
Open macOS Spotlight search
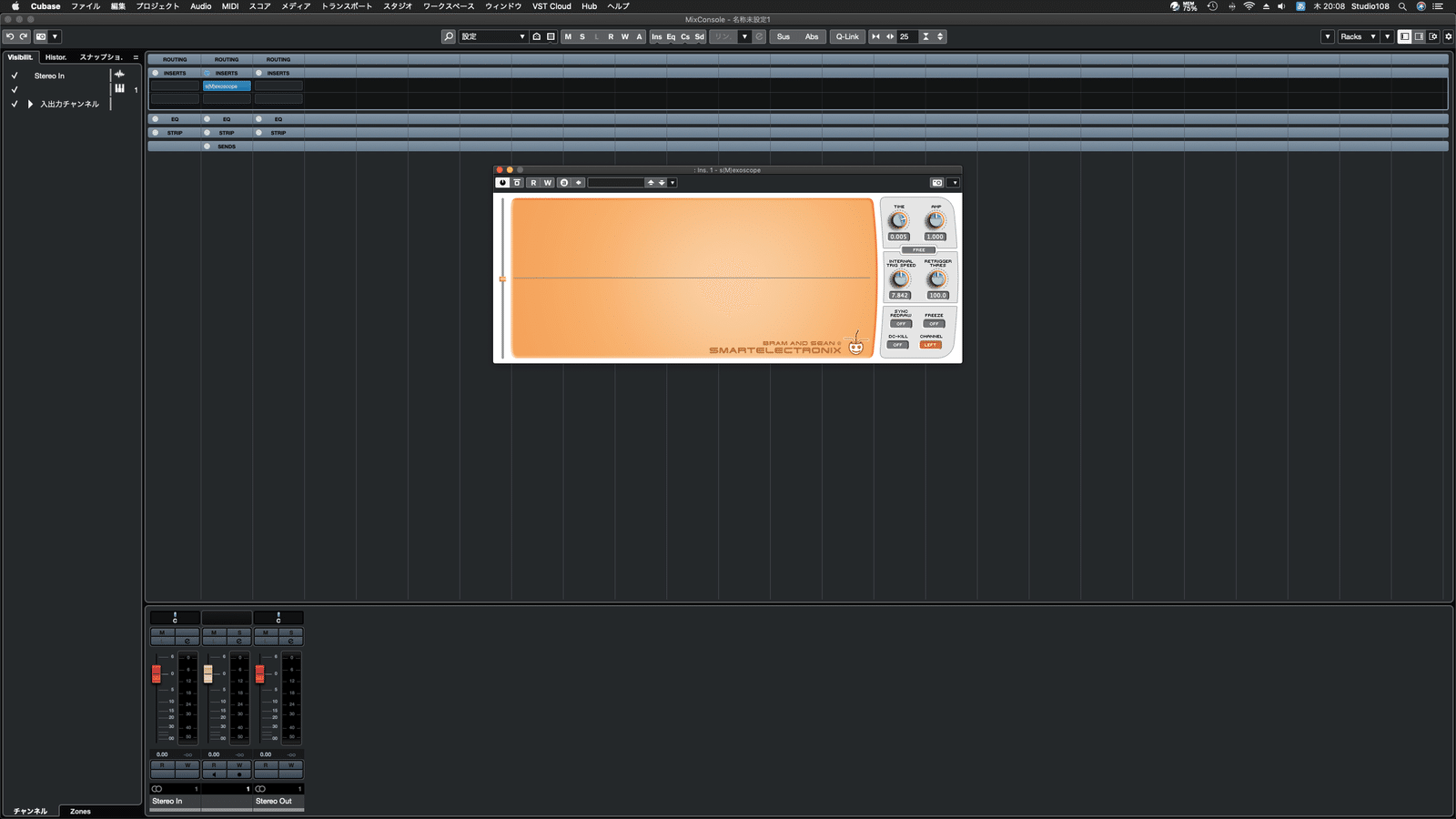(1402, 6)
